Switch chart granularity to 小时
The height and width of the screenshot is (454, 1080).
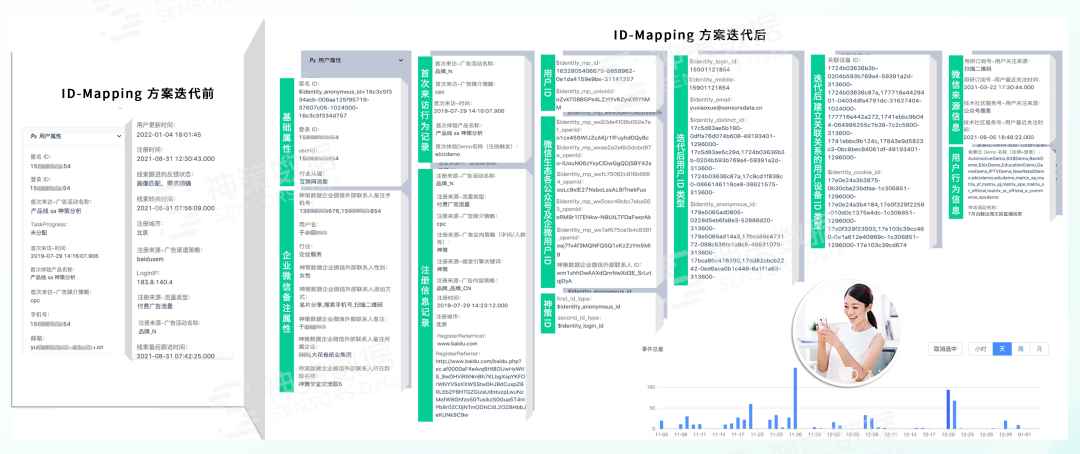pyautogui.click(x=979, y=349)
